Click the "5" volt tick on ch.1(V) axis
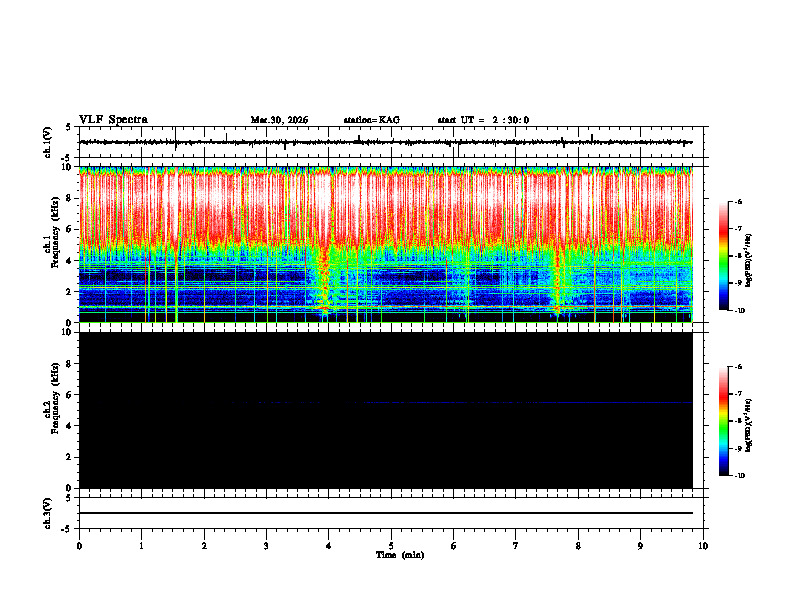Viewport: 792px width, 612px height. [69, 127]
